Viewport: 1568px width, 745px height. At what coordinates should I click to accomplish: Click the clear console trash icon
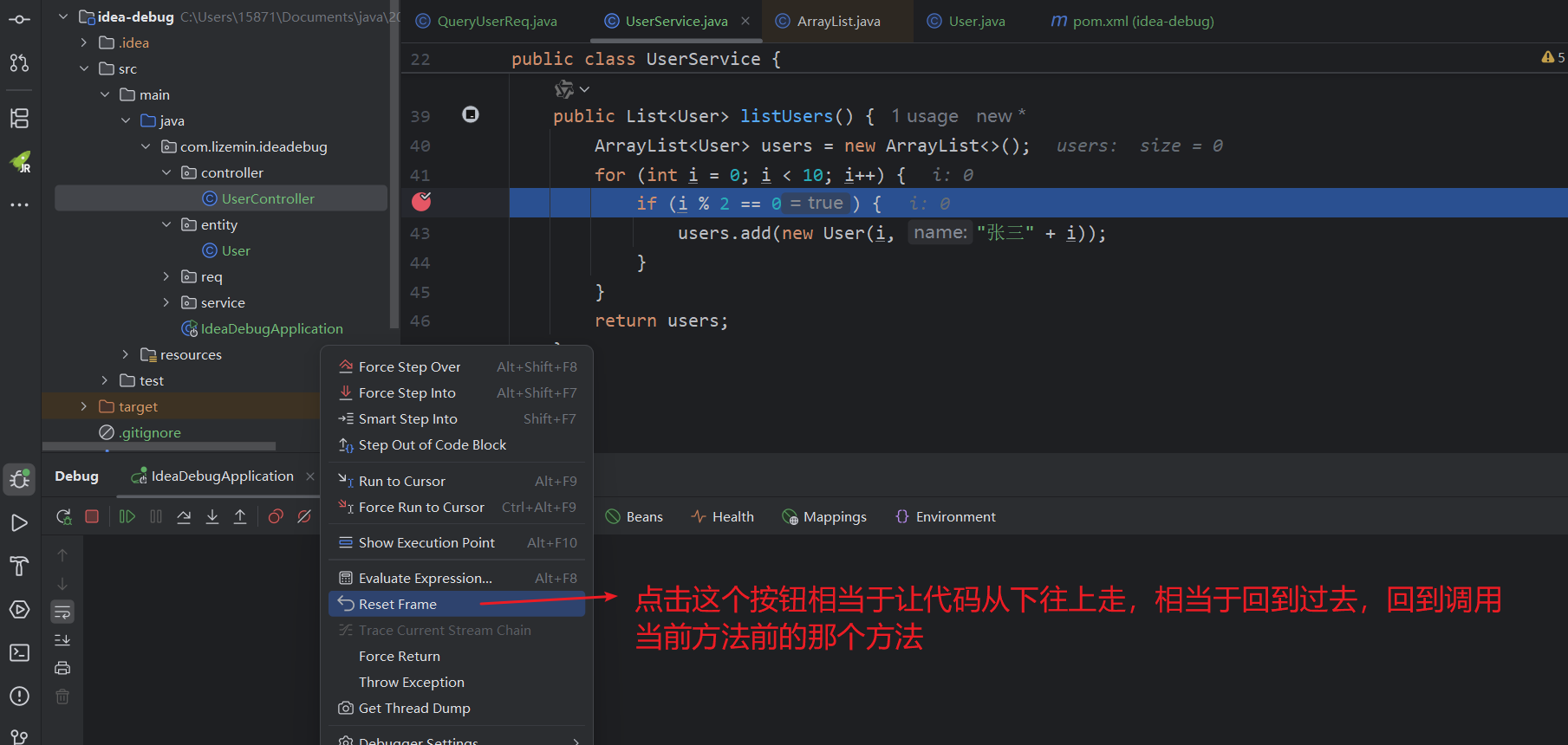pyautogui.click(x=62, y=696)
